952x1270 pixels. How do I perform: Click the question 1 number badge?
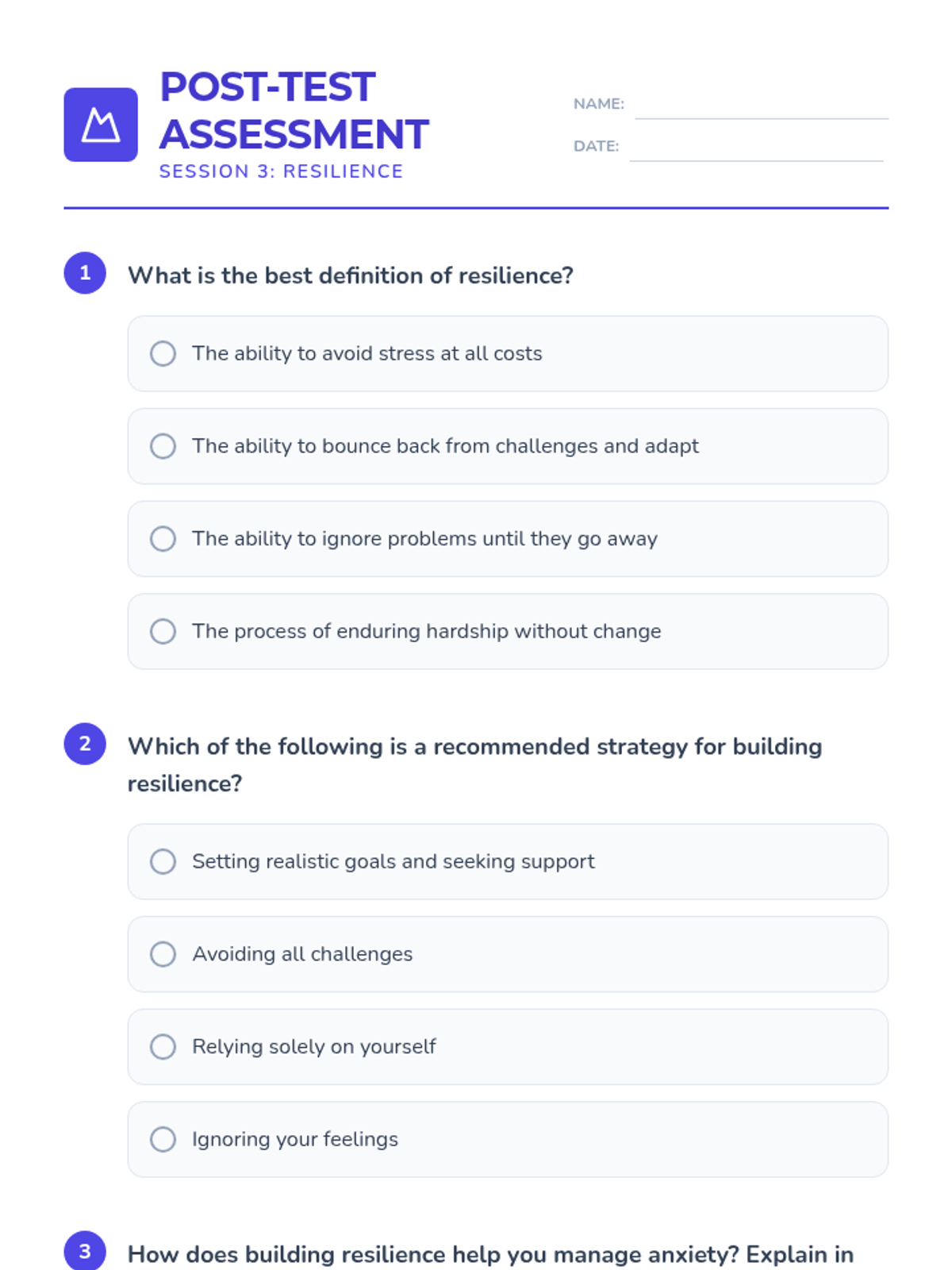(85, 273)
